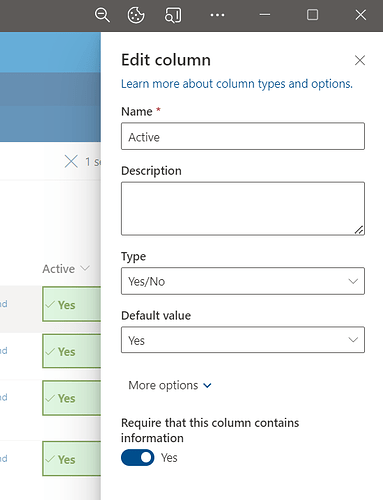Open the three-dots more menu

click(x=217, y=15)
